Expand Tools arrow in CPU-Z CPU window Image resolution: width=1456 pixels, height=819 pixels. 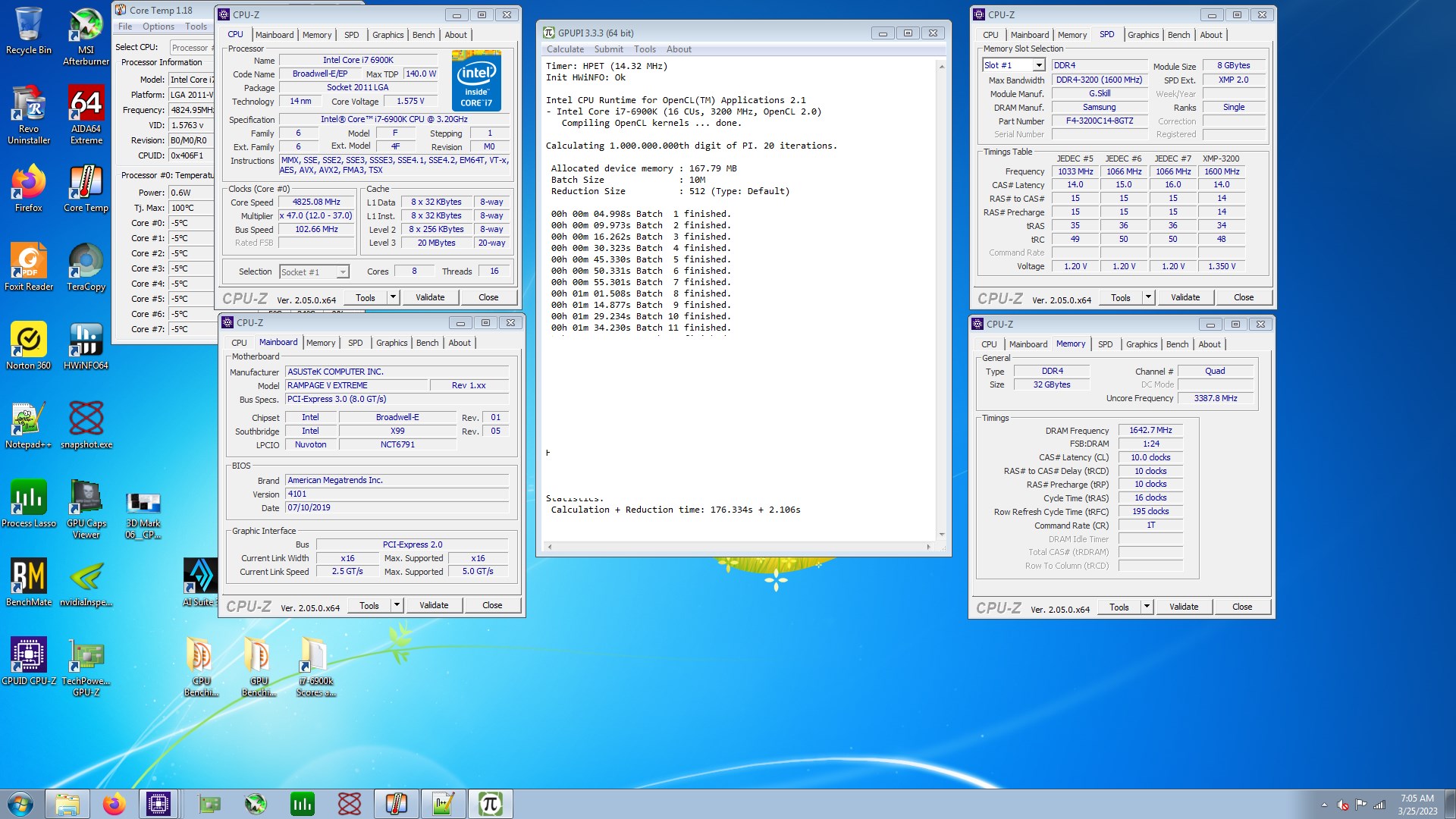[393, 297]
